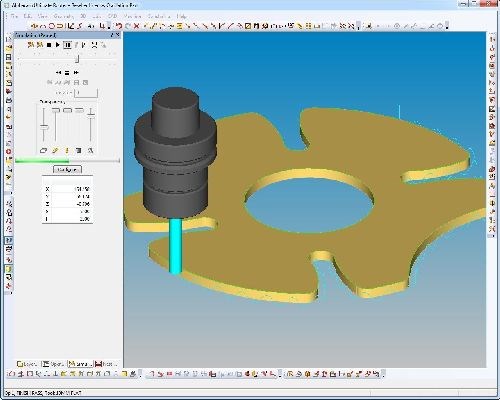
Task: Expand the top toolbar overflow options arrow
Action: tap(447, 26)
